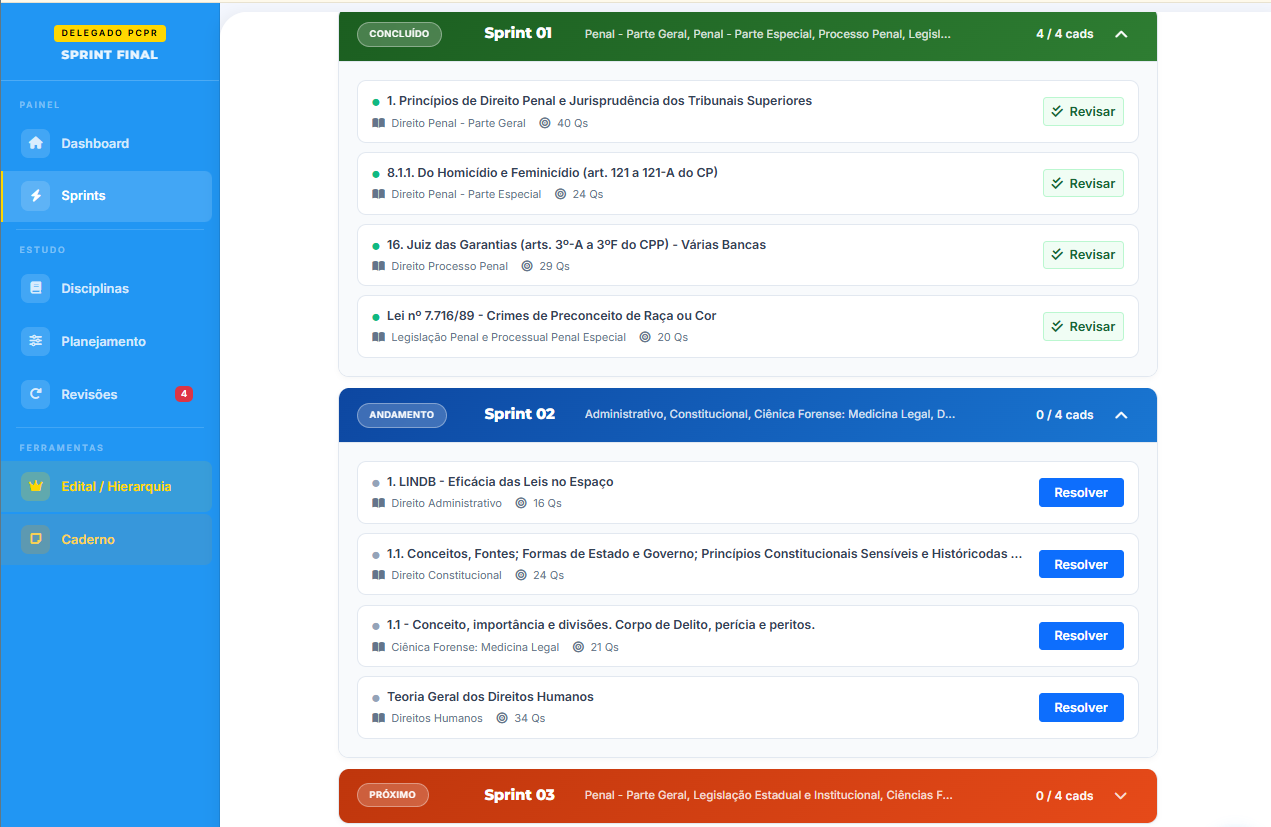Click the Dashboard home icon

[36, 143]
